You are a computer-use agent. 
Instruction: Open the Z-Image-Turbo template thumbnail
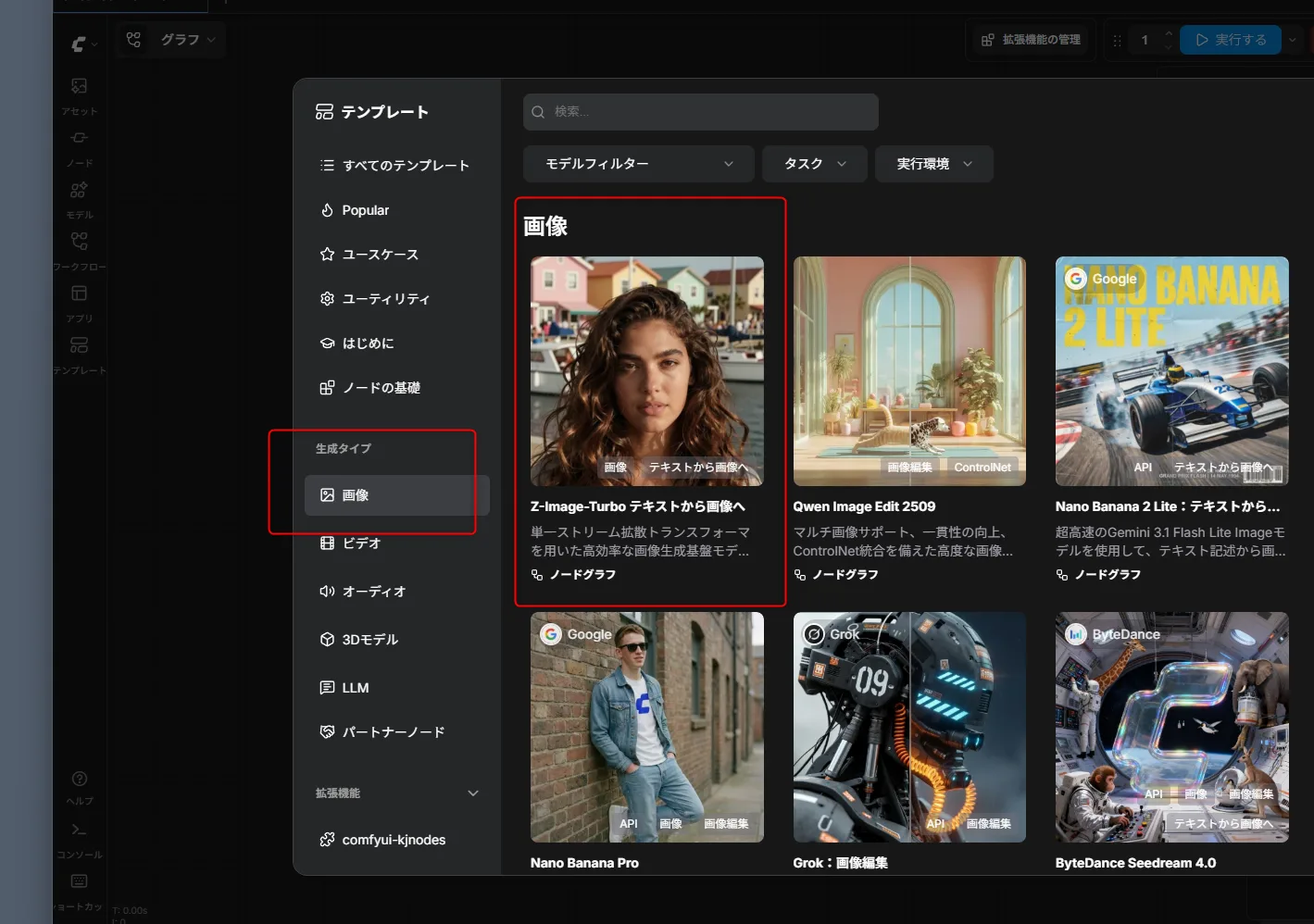[x=647, y=371]
